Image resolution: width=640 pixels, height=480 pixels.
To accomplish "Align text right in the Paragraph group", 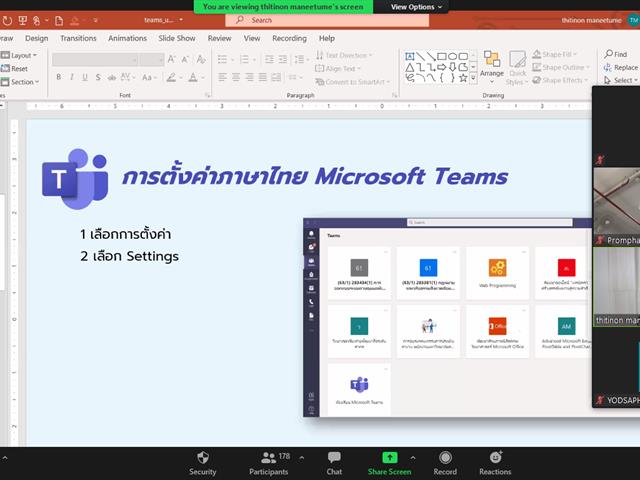I will tap(249, 77).
